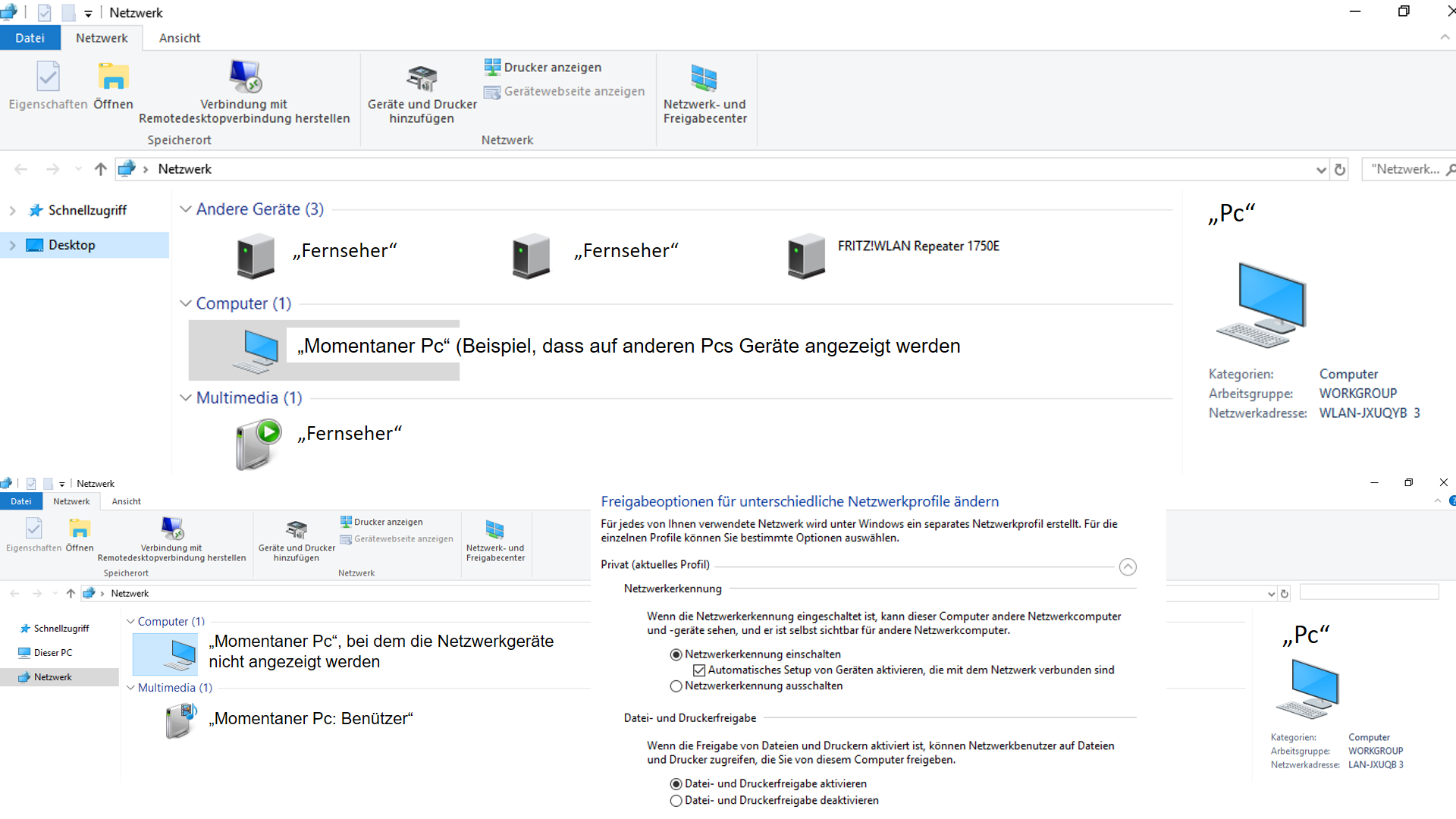The image size is (1456, 819).
Task: Click Öffnen folder icon in top ribbon
Action: 113,77
